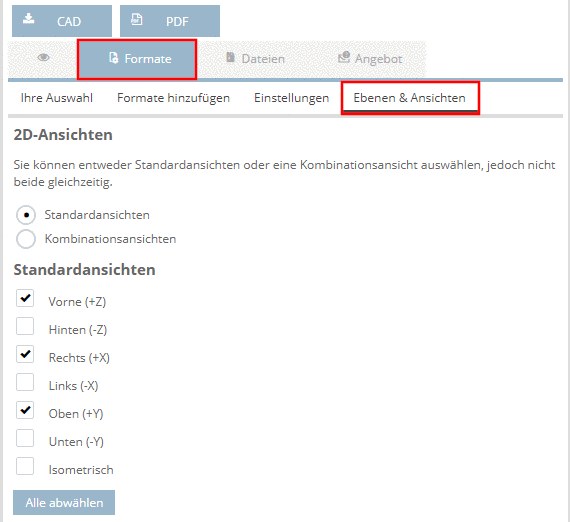Click the Angebot envelope icon

344,57
